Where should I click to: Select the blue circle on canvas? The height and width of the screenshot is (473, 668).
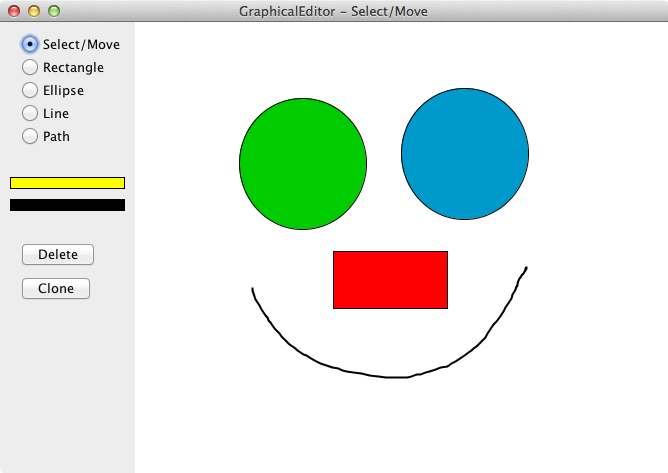click(465, 154)
